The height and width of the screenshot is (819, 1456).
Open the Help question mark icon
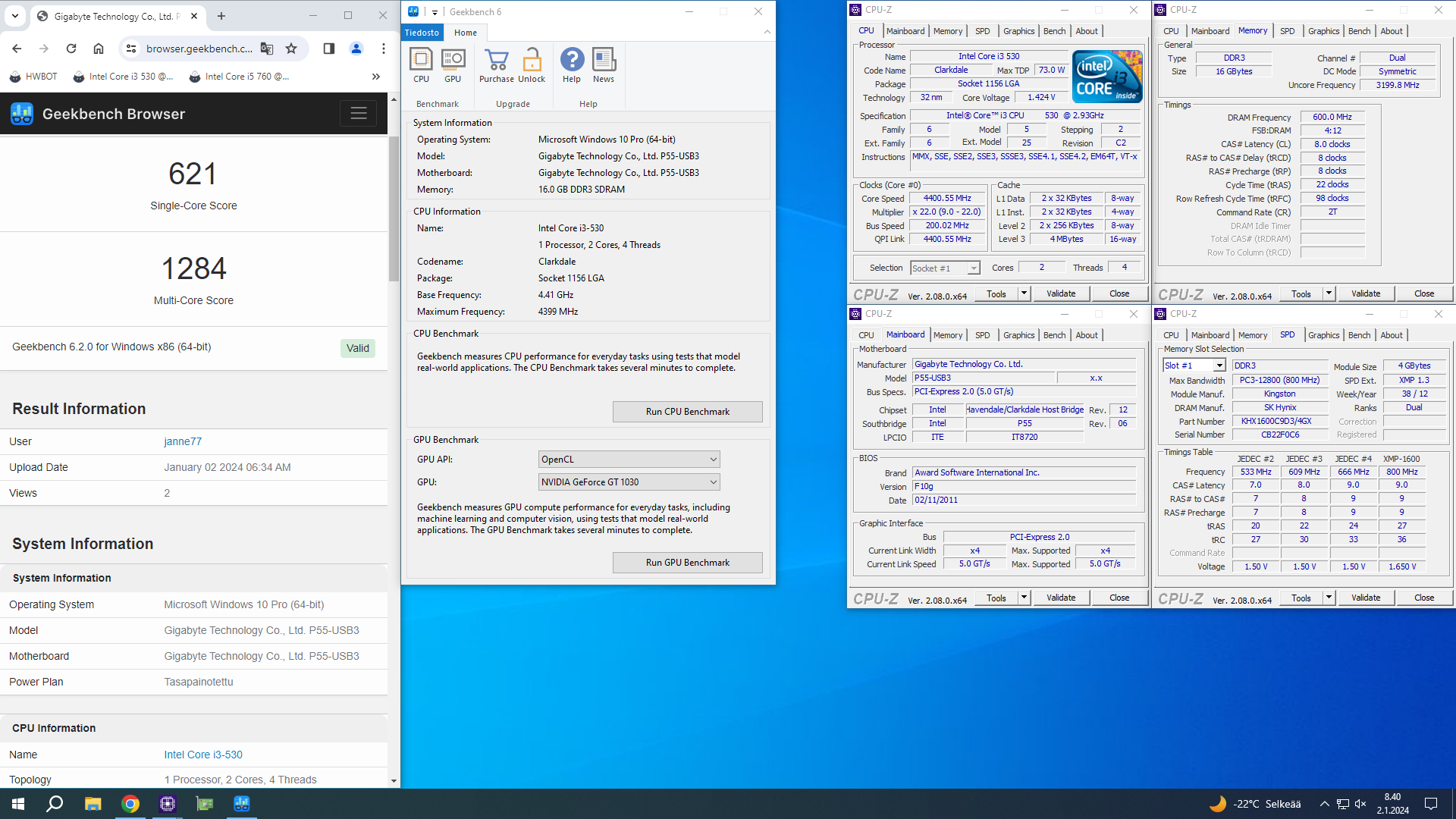[572, 65]
